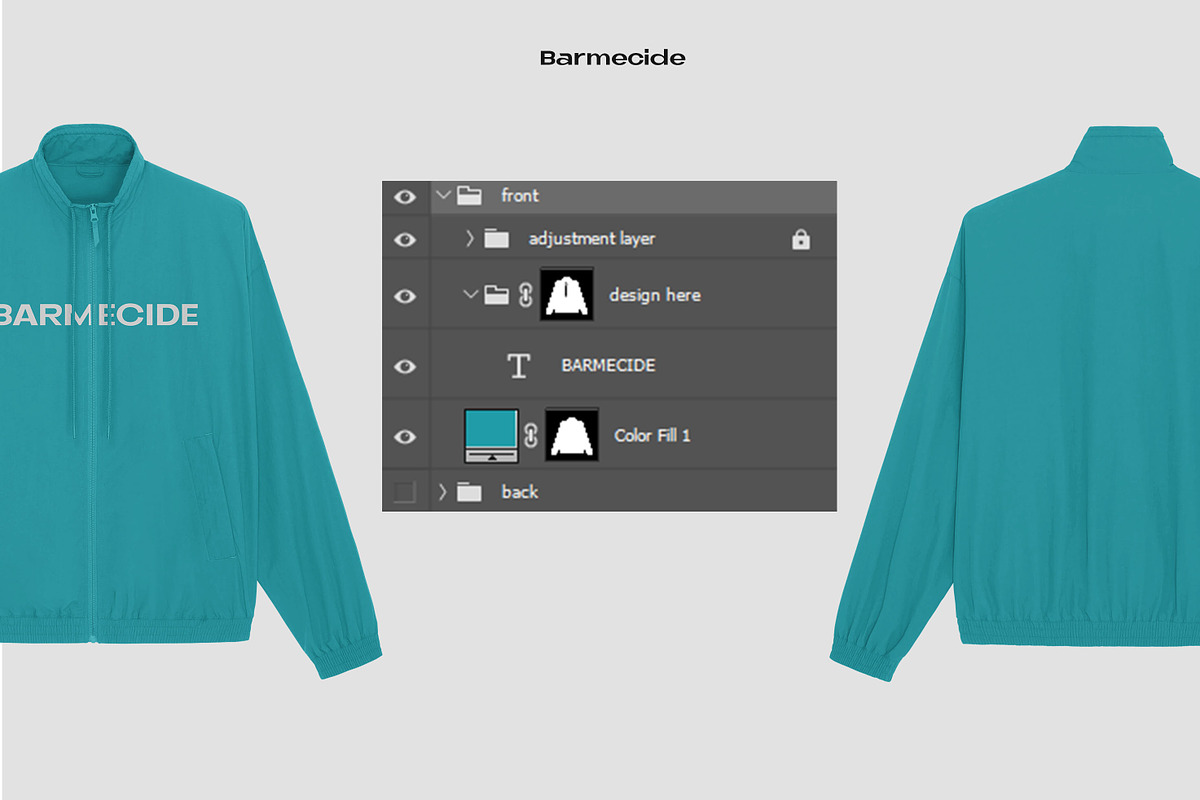The height and width of the screenshot is (800, 1200).
Task: Hide the design here group
Action: click(405, 296)
